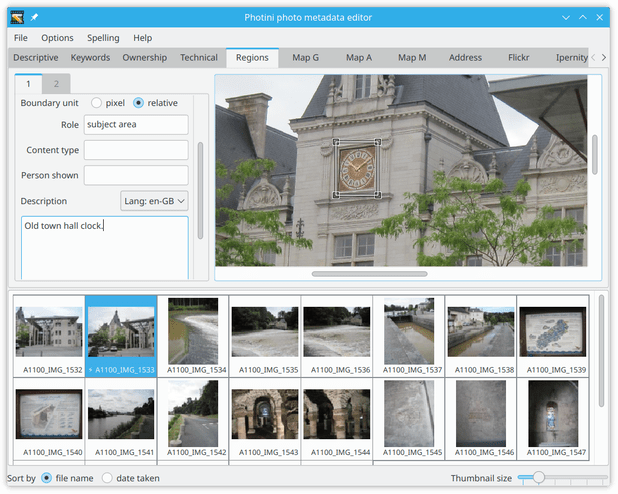Screen dimensions: 618x494
Task: Toggle the pin window icon
Action: coord(34,17)
